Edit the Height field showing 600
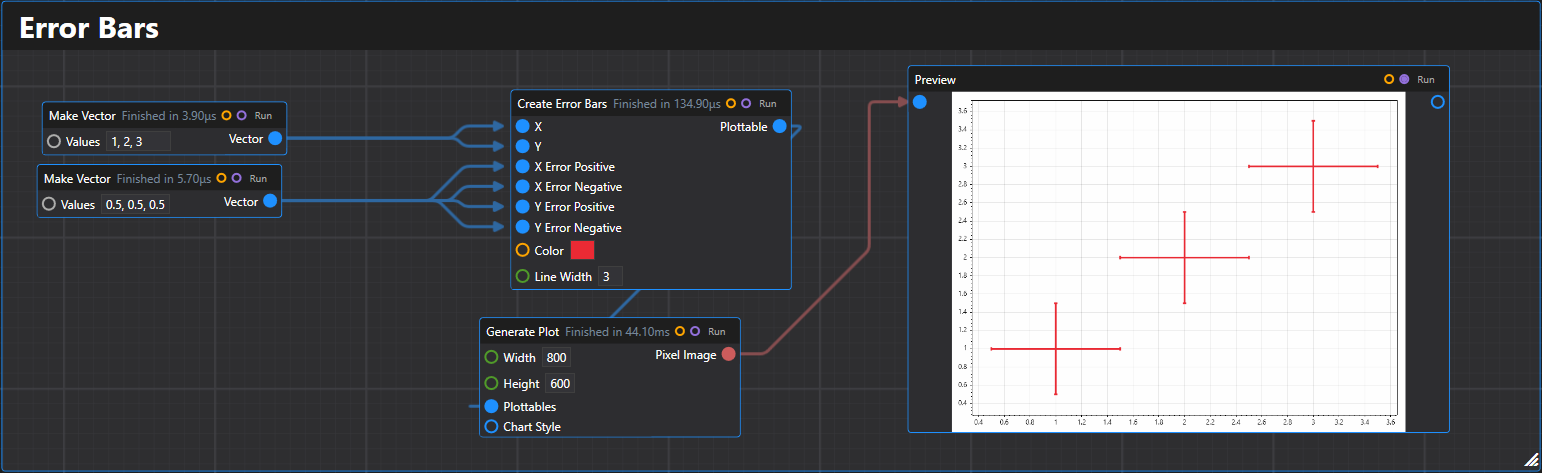The image size is (1542, 473). [559, 383]
